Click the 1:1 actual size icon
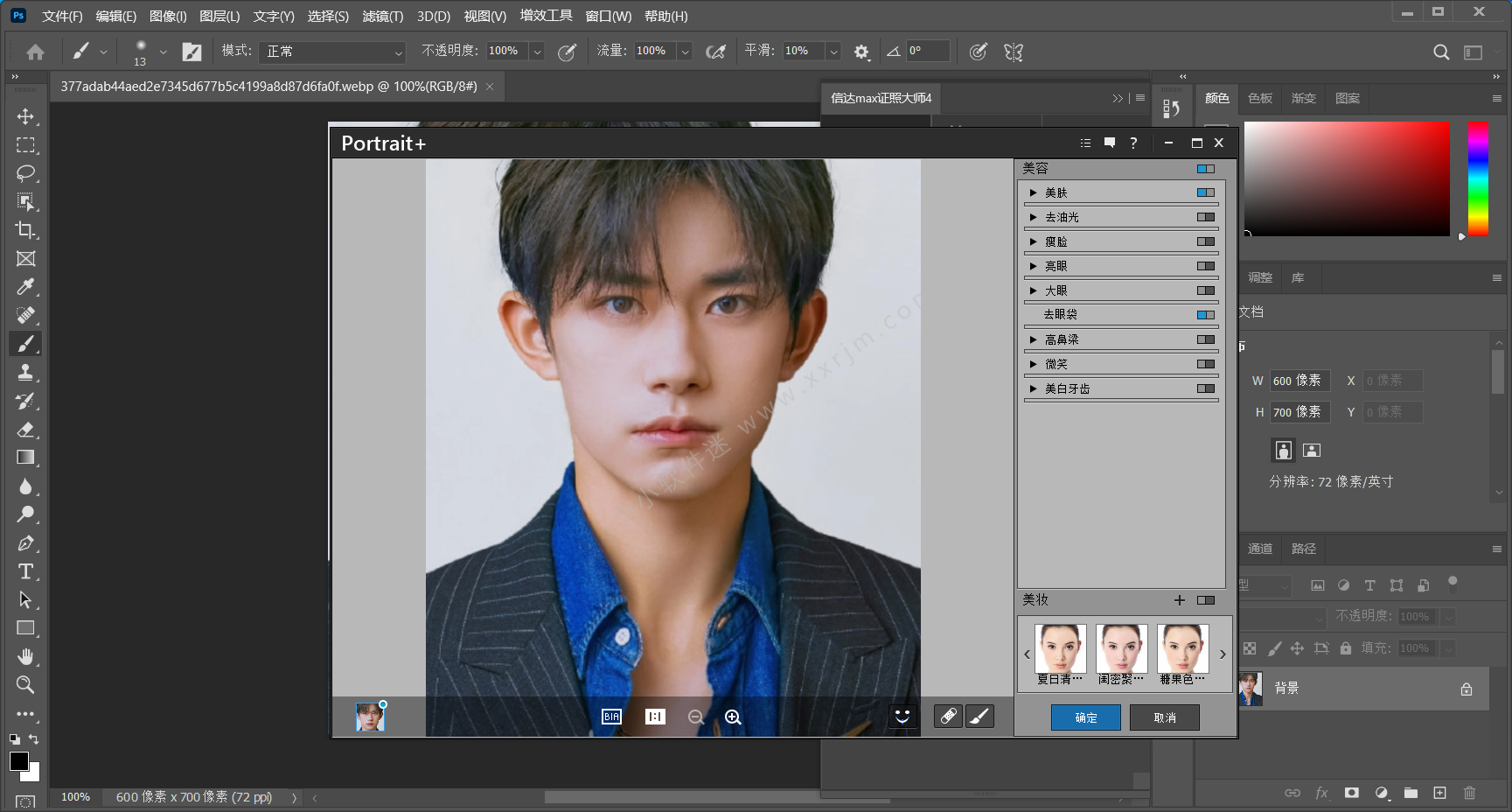 [655, 717]
